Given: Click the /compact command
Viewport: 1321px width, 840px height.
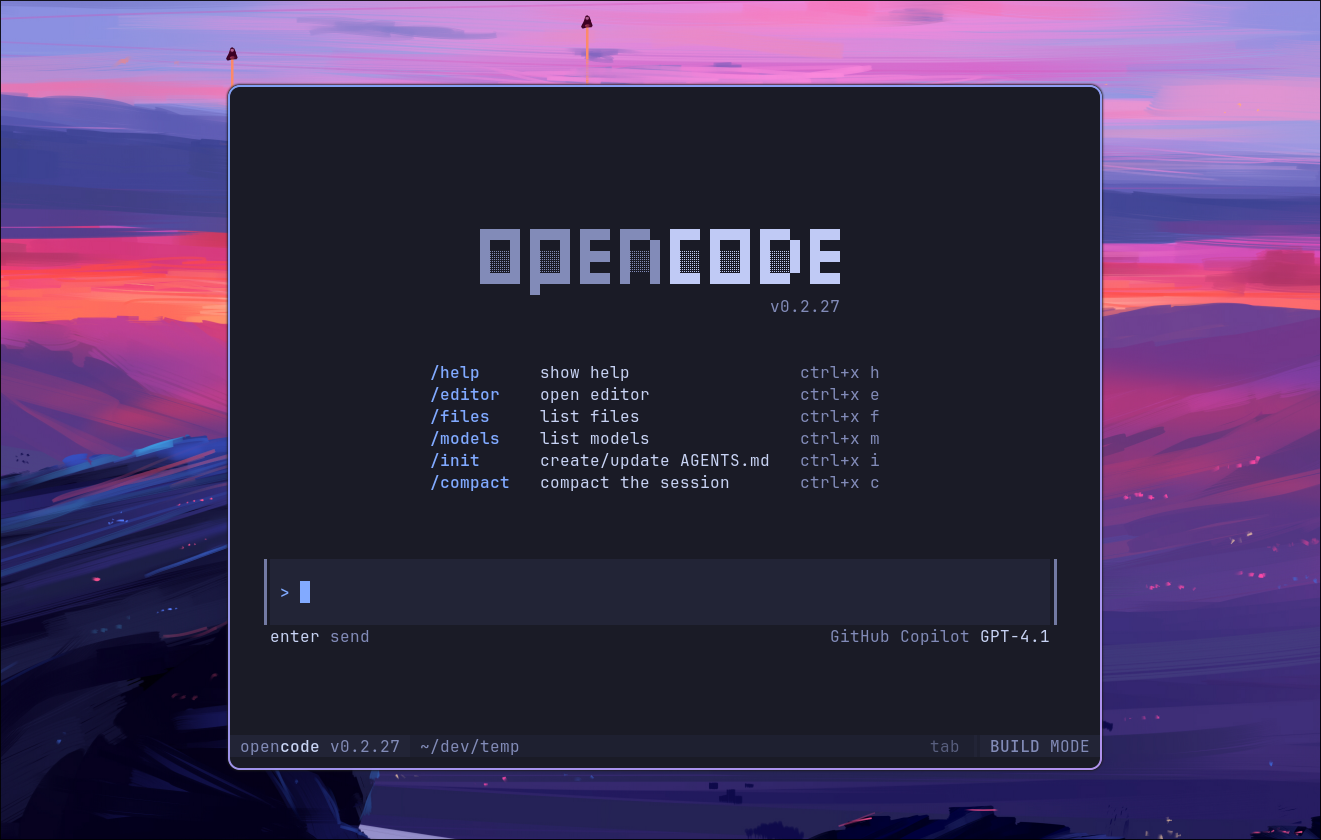Looking at the screenshot, I should 470,483.
